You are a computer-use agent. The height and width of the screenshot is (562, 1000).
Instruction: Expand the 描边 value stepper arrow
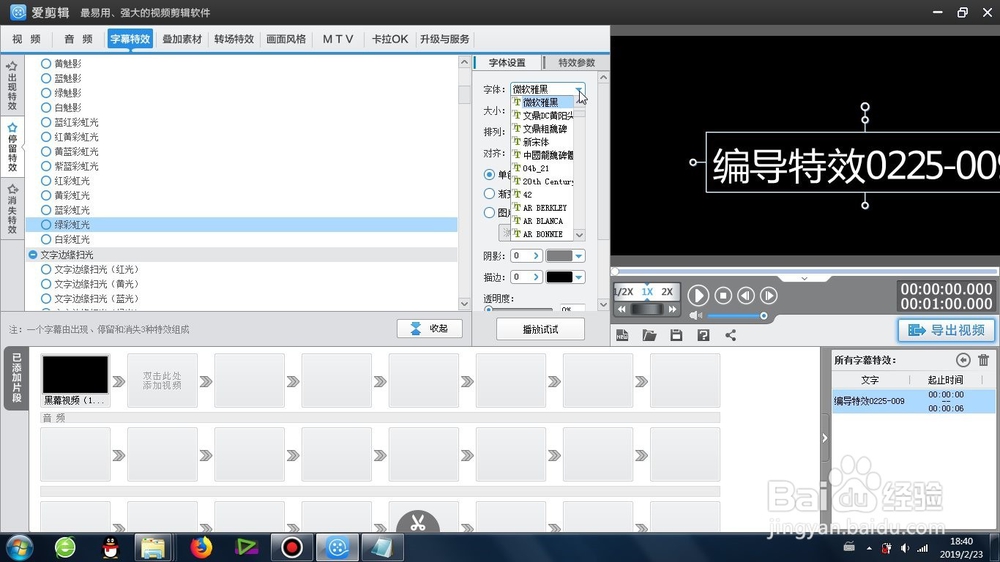[x=536, y=277]
